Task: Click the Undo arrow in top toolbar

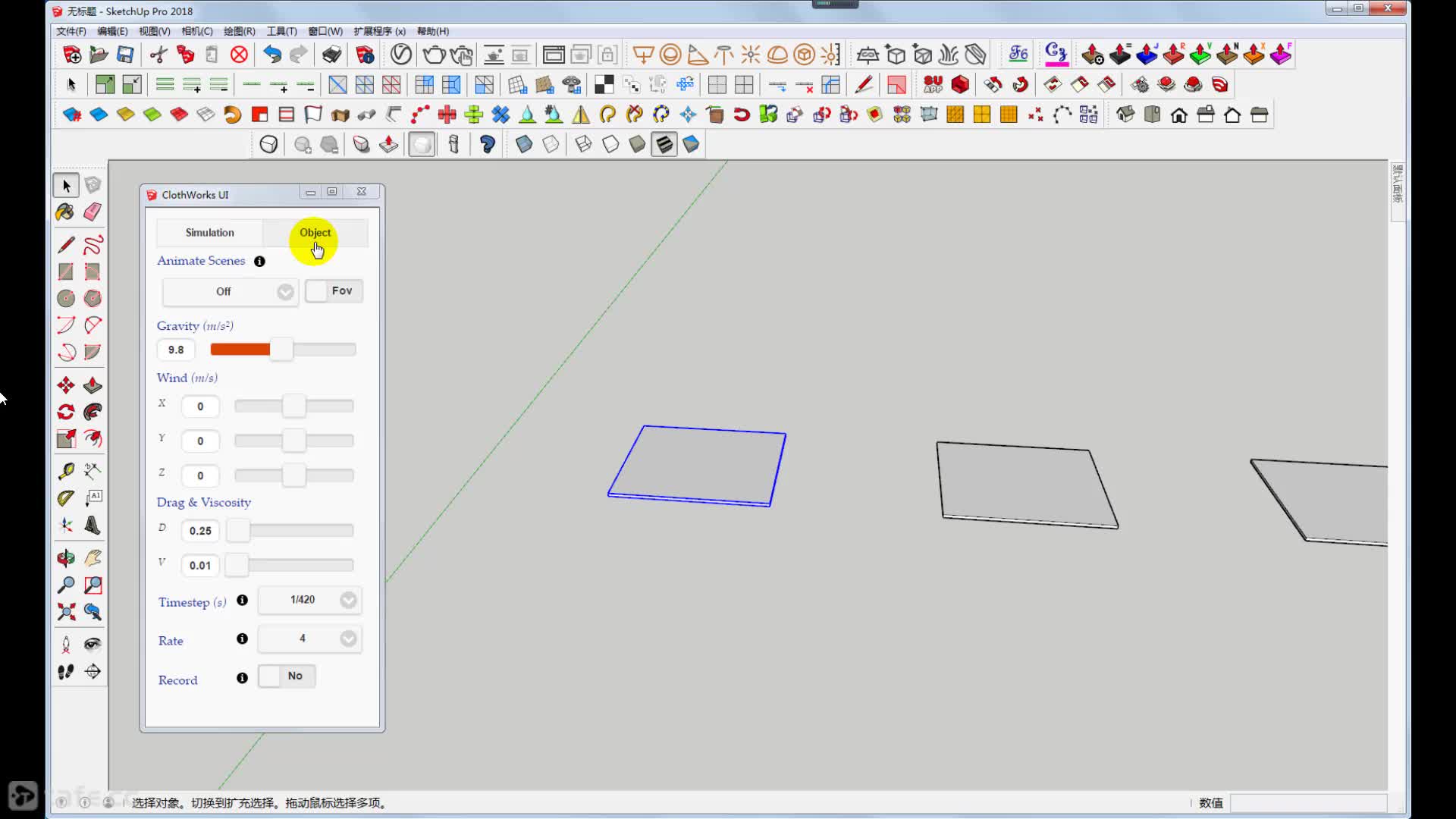Action: pyautogui.click(x=272, y=55)
